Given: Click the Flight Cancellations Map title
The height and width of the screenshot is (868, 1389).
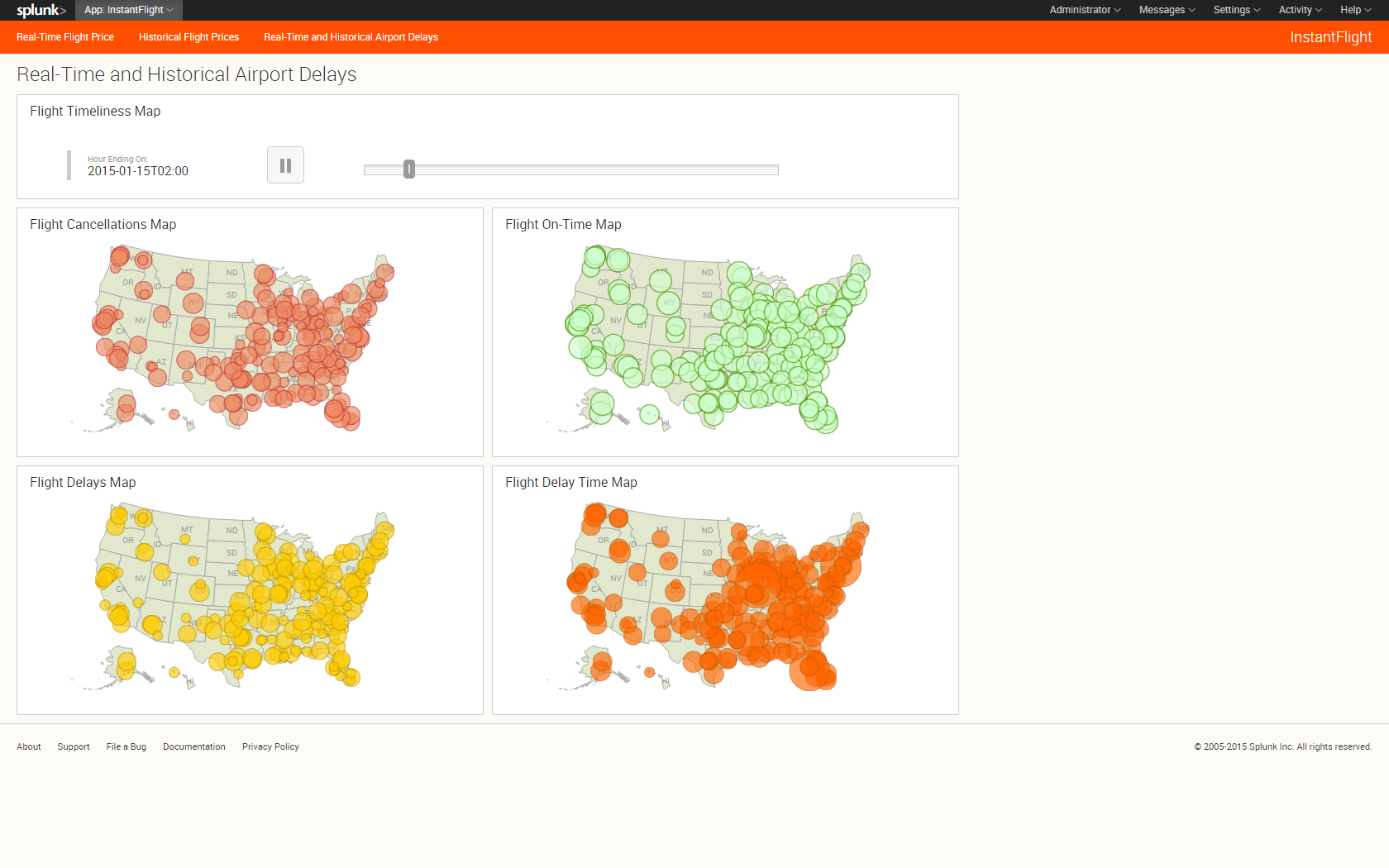Looking at the screenshot, I should 103,224.
